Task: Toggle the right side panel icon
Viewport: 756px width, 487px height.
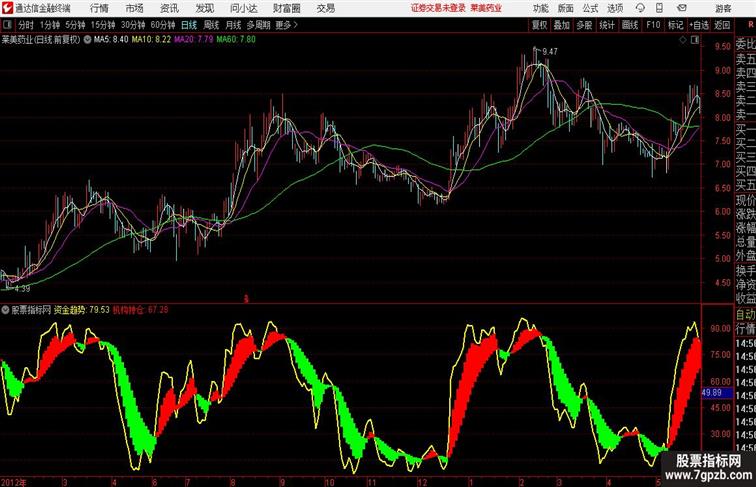Action: pyautogui.click(x=695, y=40)
